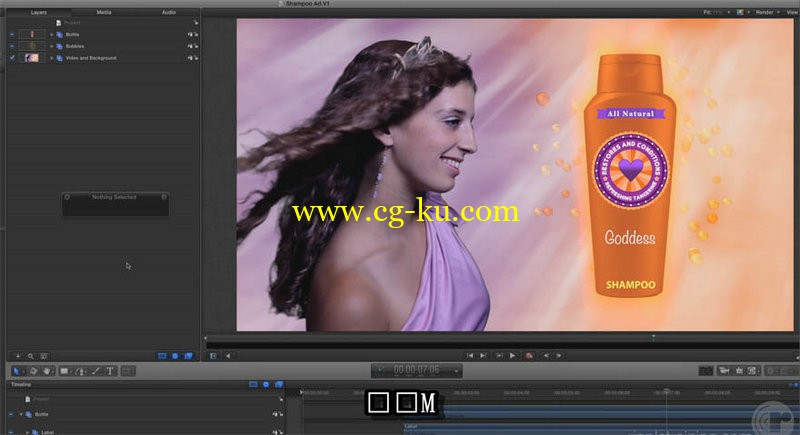Screen dimensions: 800x435
Task: Click the Bubbles layer thumbnail
Action: point(32,46)
